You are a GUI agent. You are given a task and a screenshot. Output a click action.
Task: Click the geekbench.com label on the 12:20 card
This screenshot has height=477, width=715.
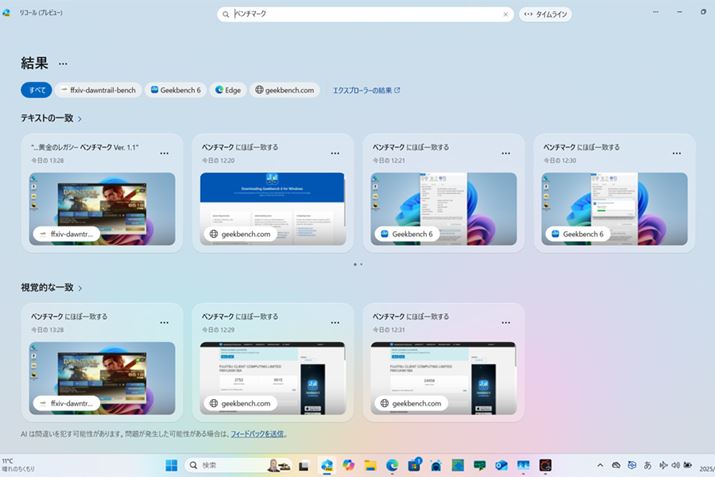(240, 234)
